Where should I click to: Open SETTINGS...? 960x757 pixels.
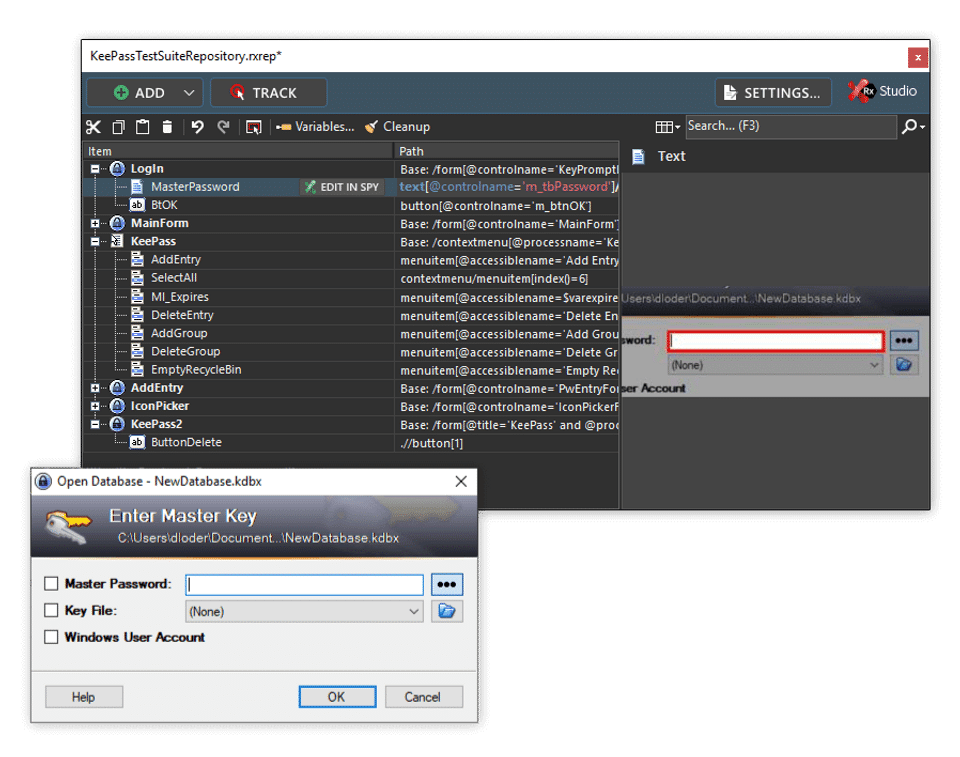click(x=773, y=93)
